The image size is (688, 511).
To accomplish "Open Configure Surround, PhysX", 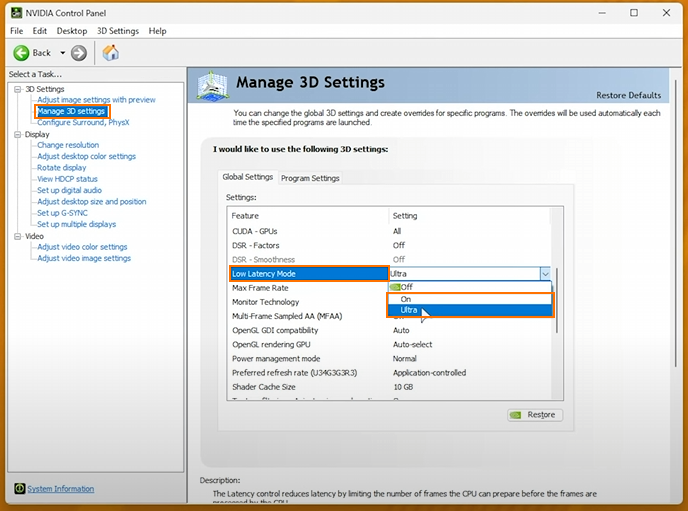I will click(x=83, y=122).
